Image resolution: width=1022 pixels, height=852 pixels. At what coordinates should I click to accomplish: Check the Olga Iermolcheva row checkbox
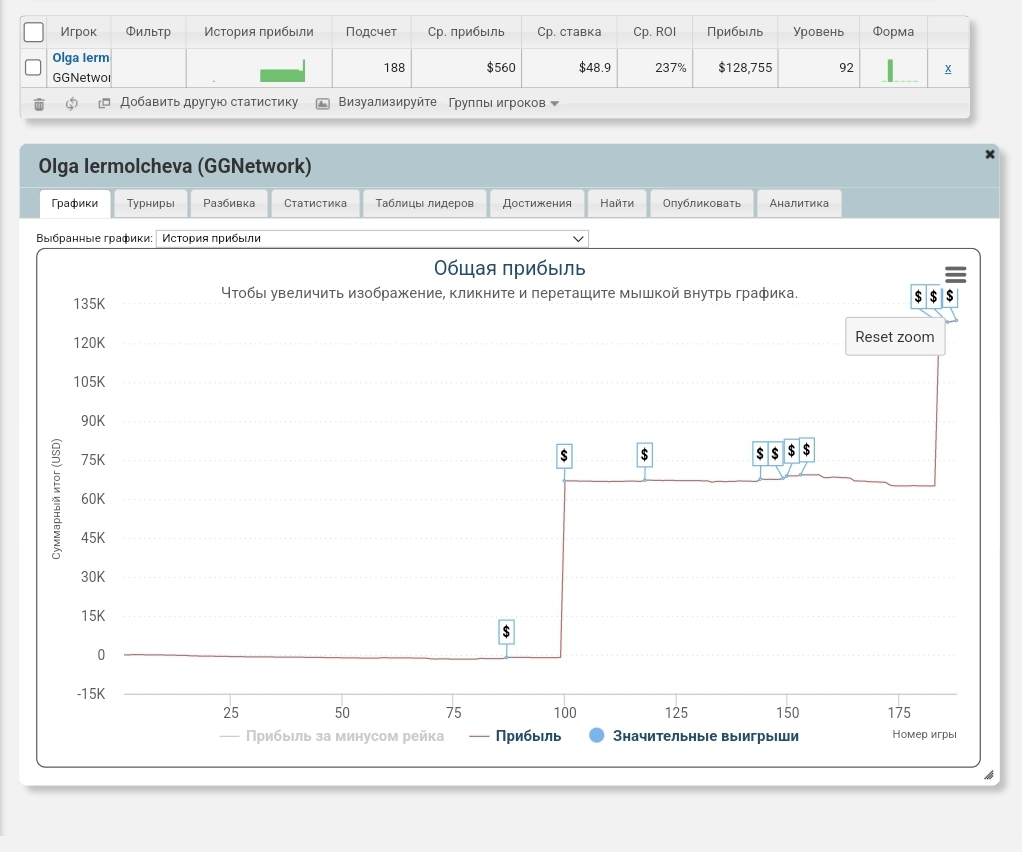[x=33, y=68]
